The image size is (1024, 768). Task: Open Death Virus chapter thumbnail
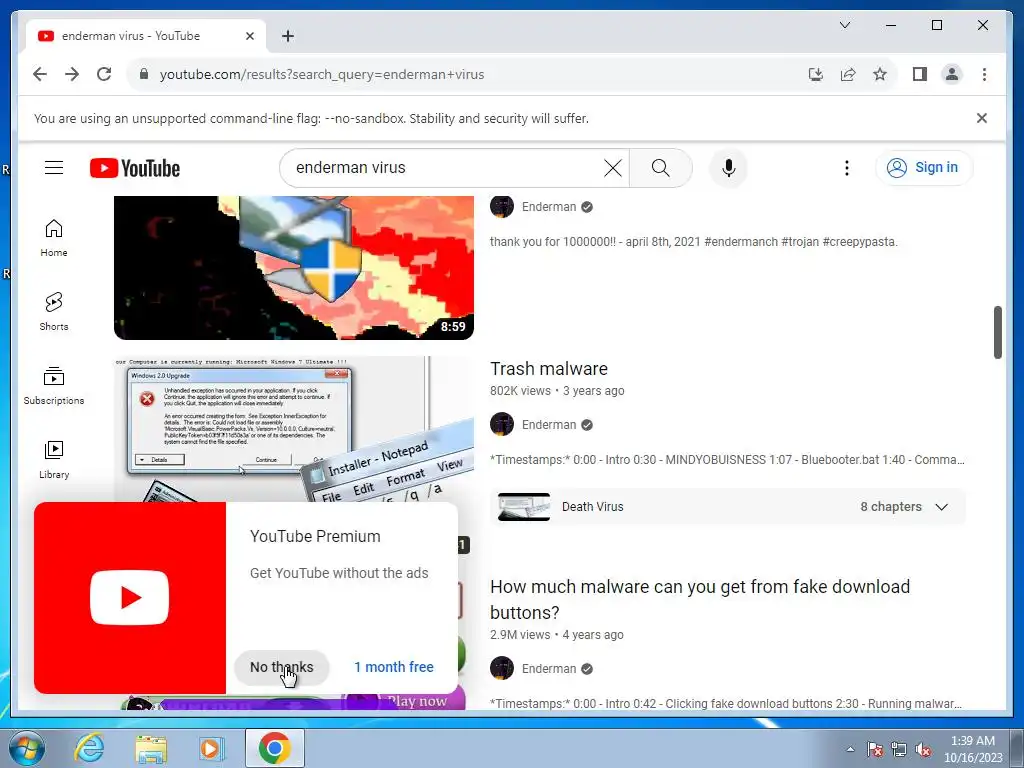click(x=524, y=507)
